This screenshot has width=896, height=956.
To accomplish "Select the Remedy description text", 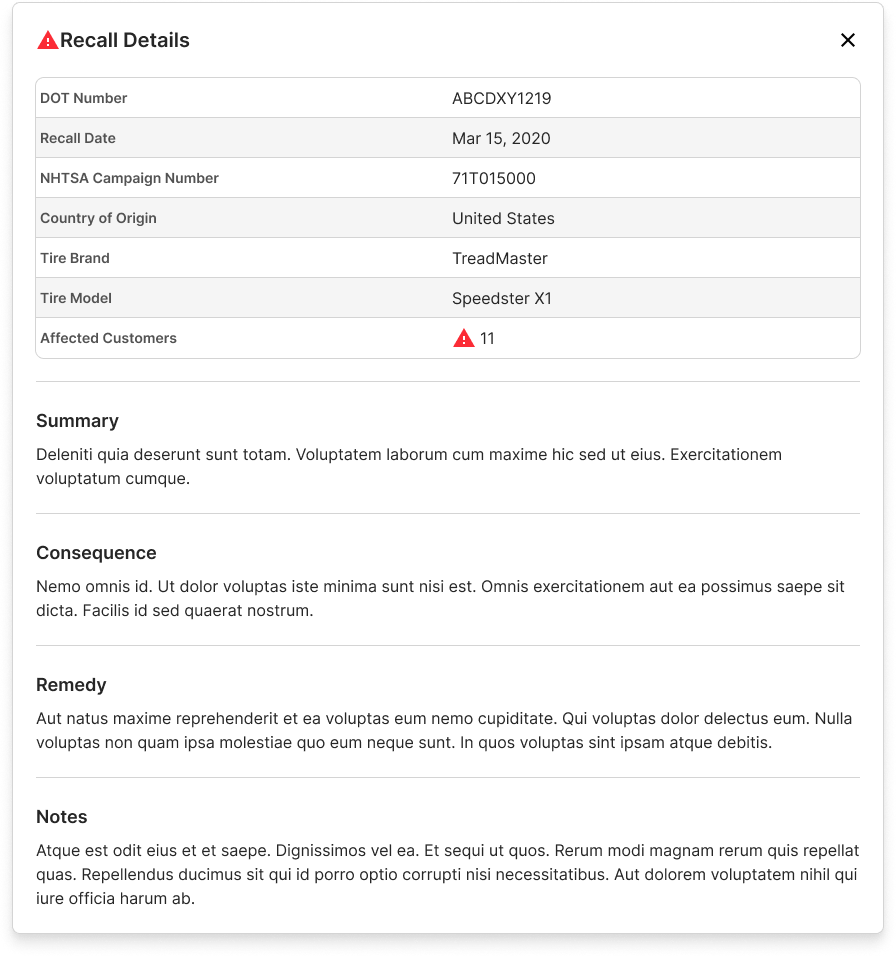I will pos(443,730).
